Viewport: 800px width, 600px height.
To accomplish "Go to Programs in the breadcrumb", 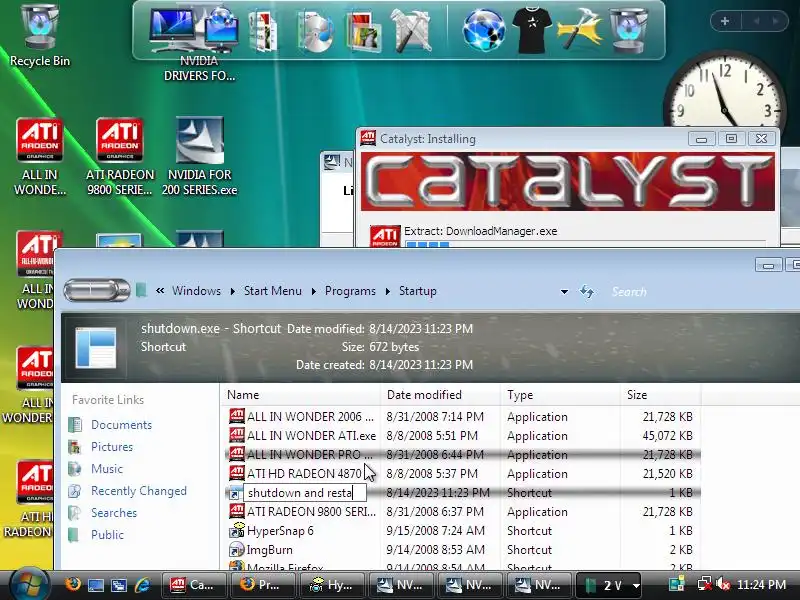I will tap(350, 291).
